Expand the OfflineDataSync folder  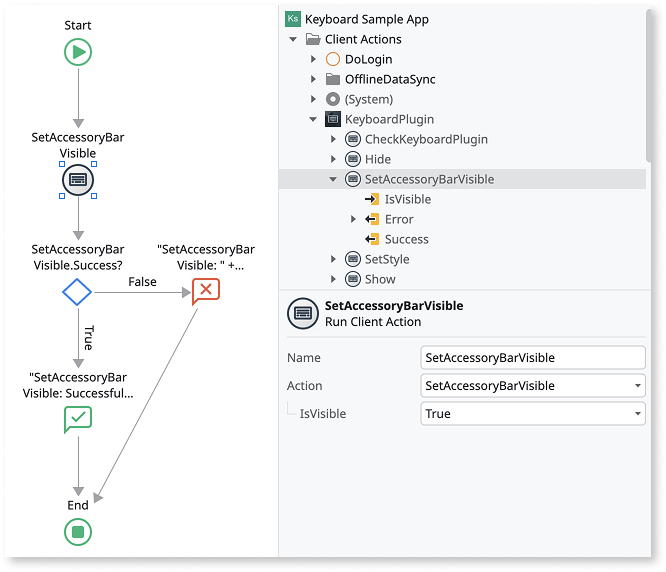(x=313, y=79)
